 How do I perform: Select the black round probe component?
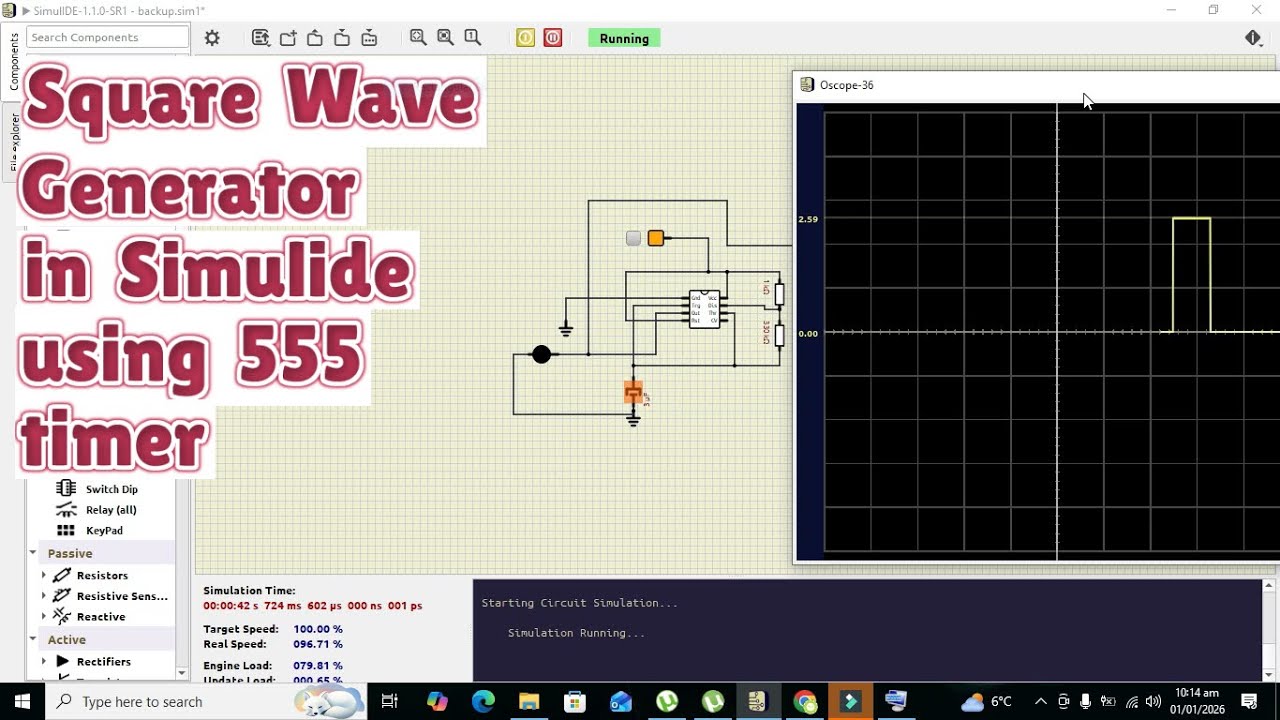coord(541,354)
